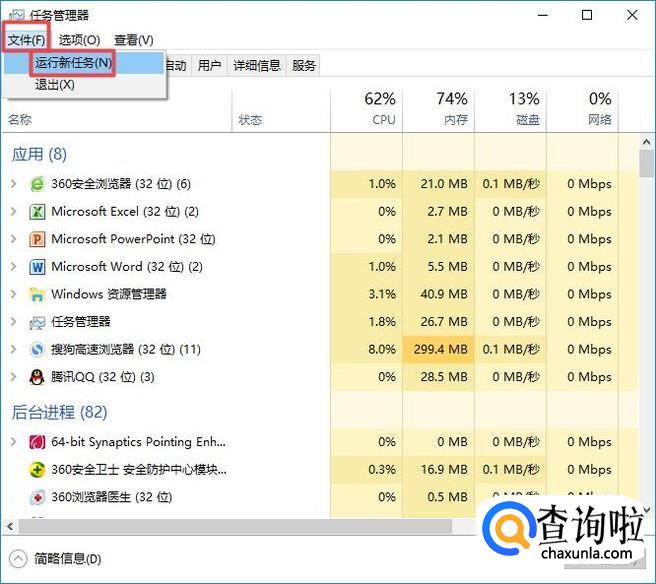
Task: Click the vertical scrollbar up arrow
Action: pos(647,143)
